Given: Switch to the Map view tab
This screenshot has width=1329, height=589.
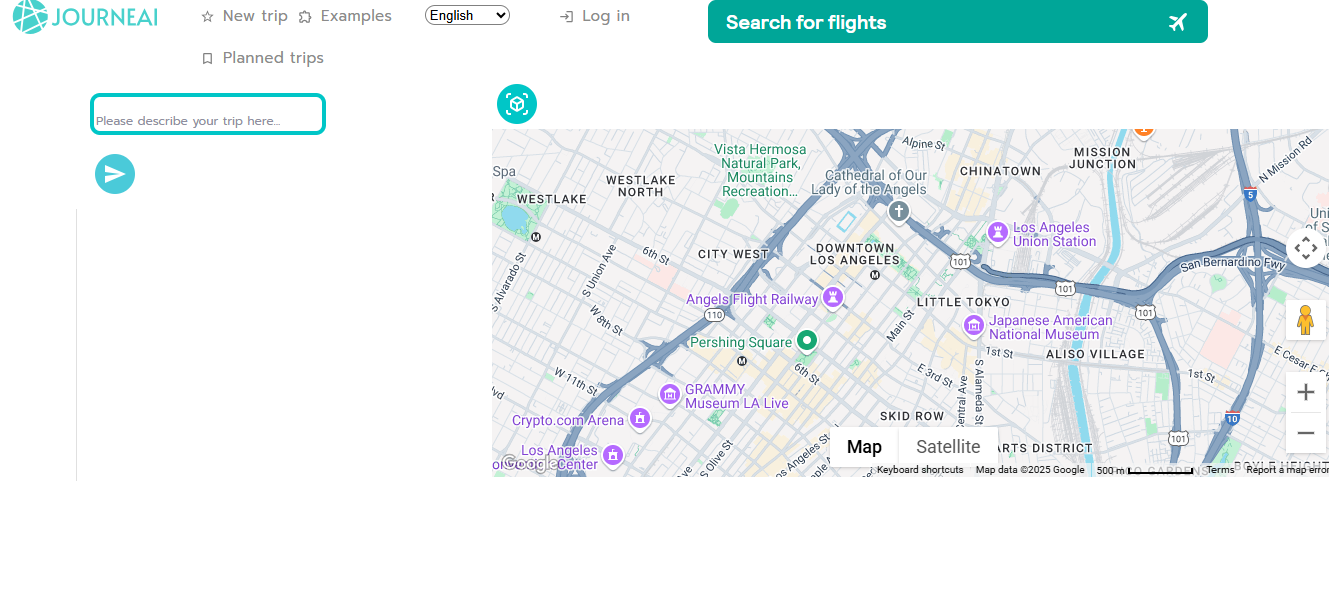Looking at the screenshot, I should (864, 447).
